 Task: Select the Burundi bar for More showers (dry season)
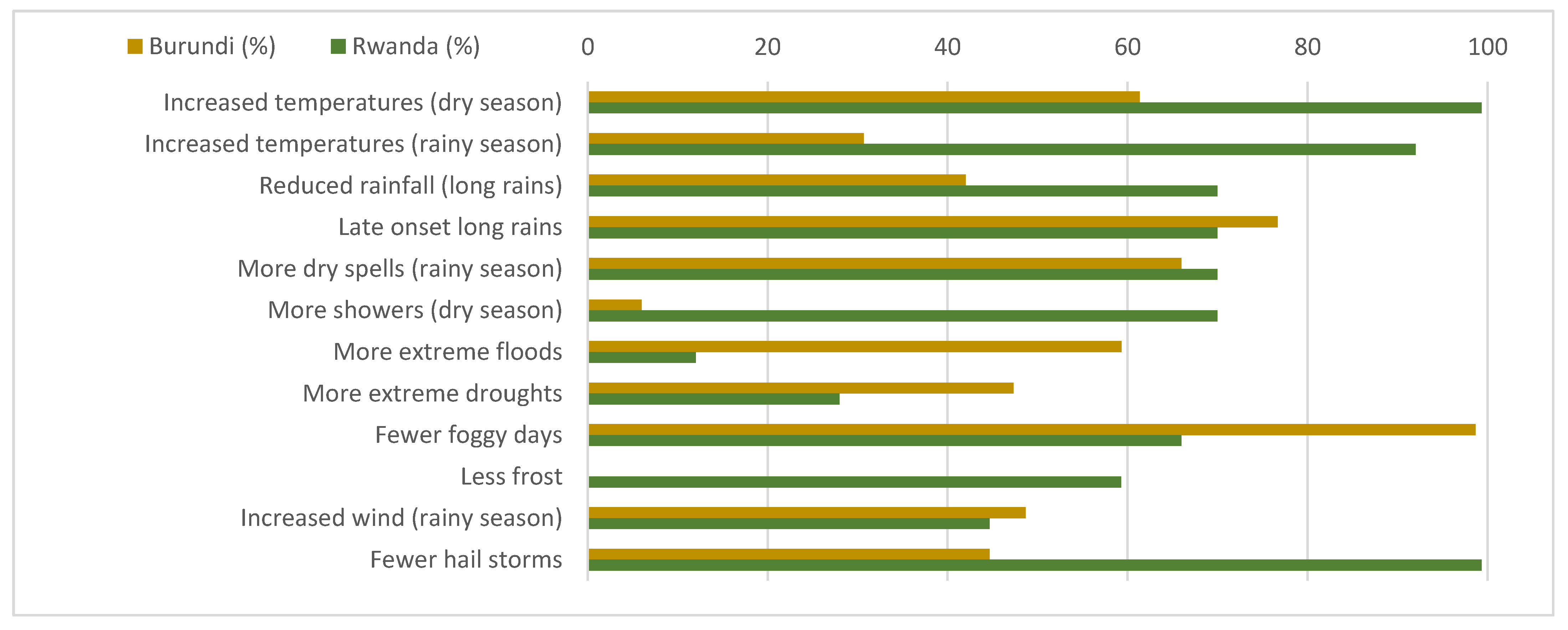(x=615, y=305)
